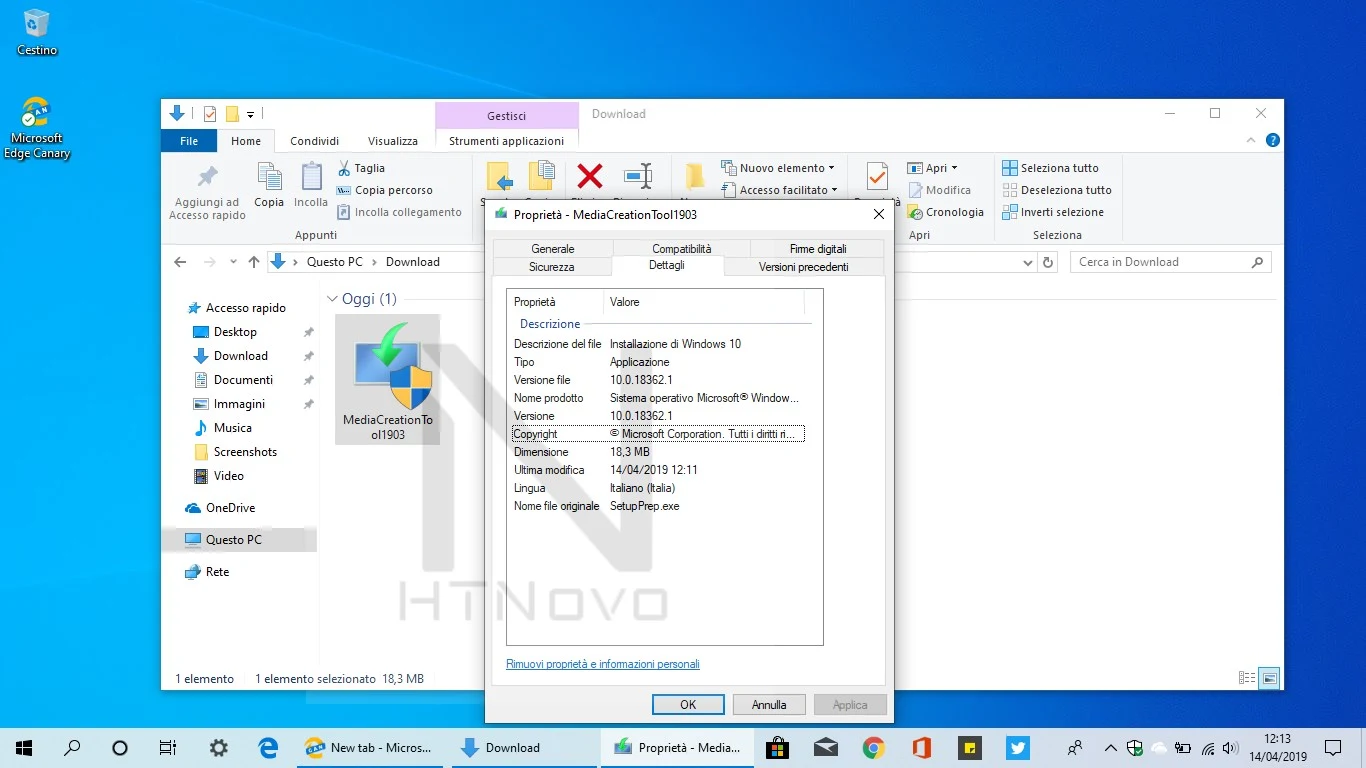
Task: Close the Proprietà dialog
Action: (x=879, y=214)
